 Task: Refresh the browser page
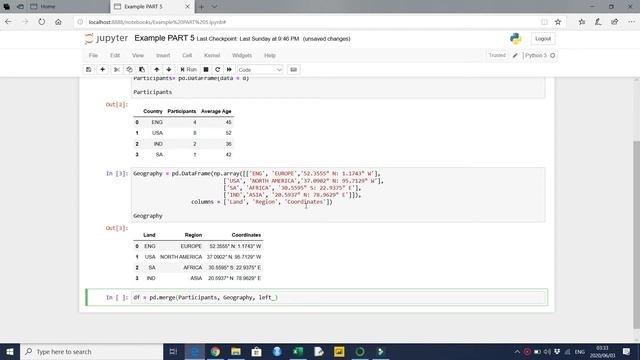pyautogui.click(x=42, y=22)
